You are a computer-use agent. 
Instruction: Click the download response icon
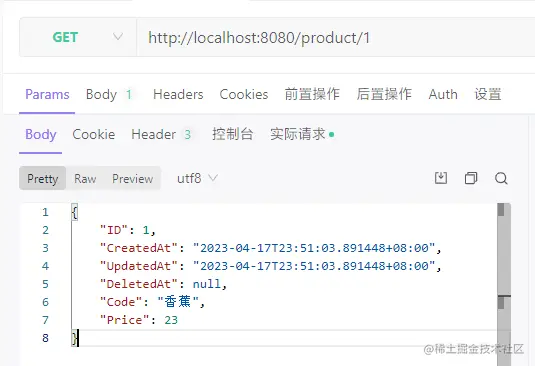pyautogui.click(x=441, y=178)
